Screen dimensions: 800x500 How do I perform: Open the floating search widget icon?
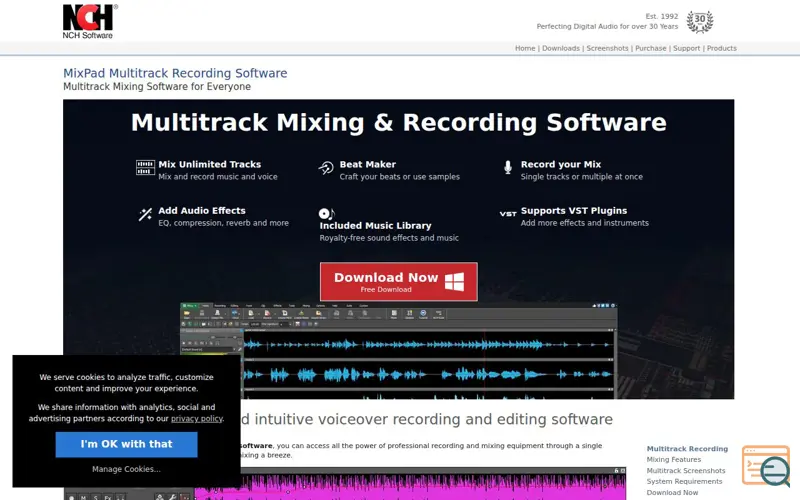(x=766, y=466)
